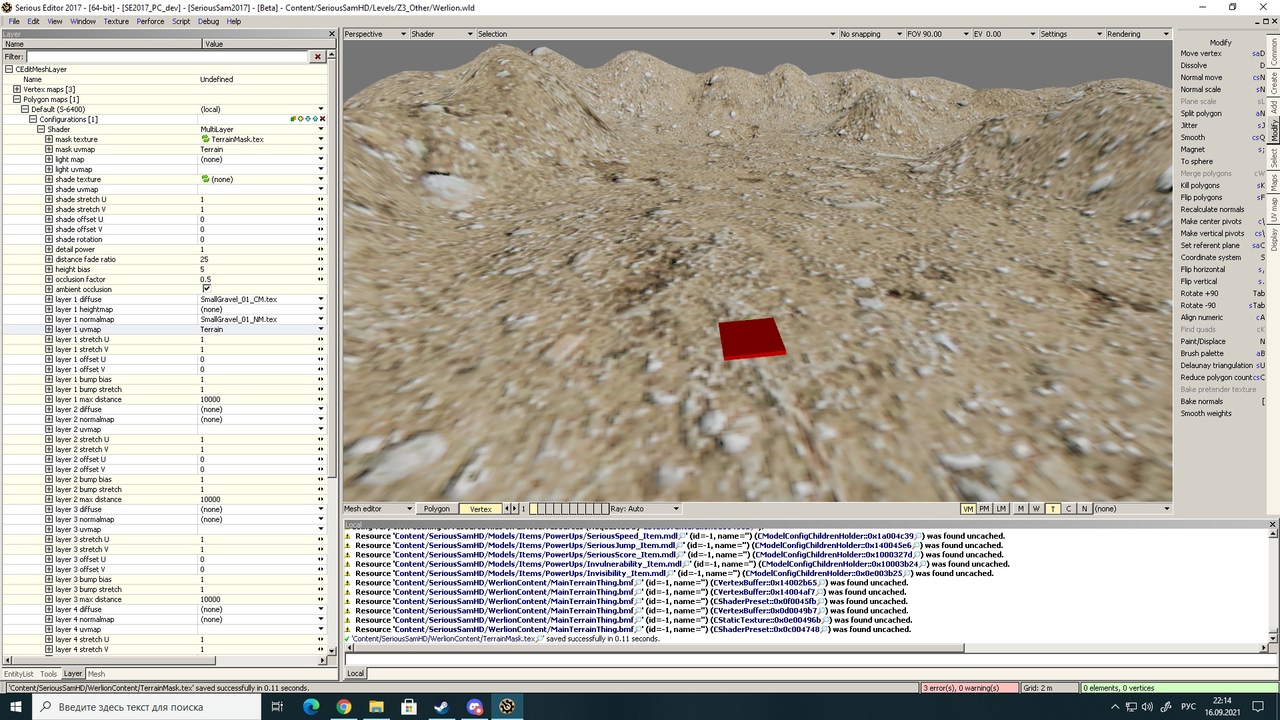Toggle the C button in viewport bar

[x=1068, y=509]
